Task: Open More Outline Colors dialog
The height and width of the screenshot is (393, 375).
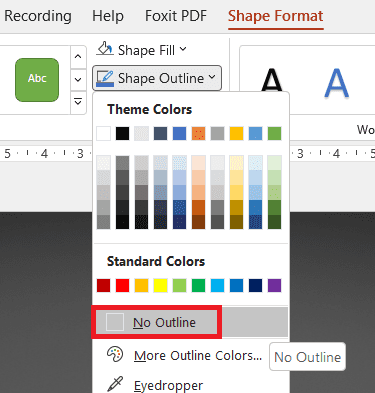Action: tap(191, 355)
